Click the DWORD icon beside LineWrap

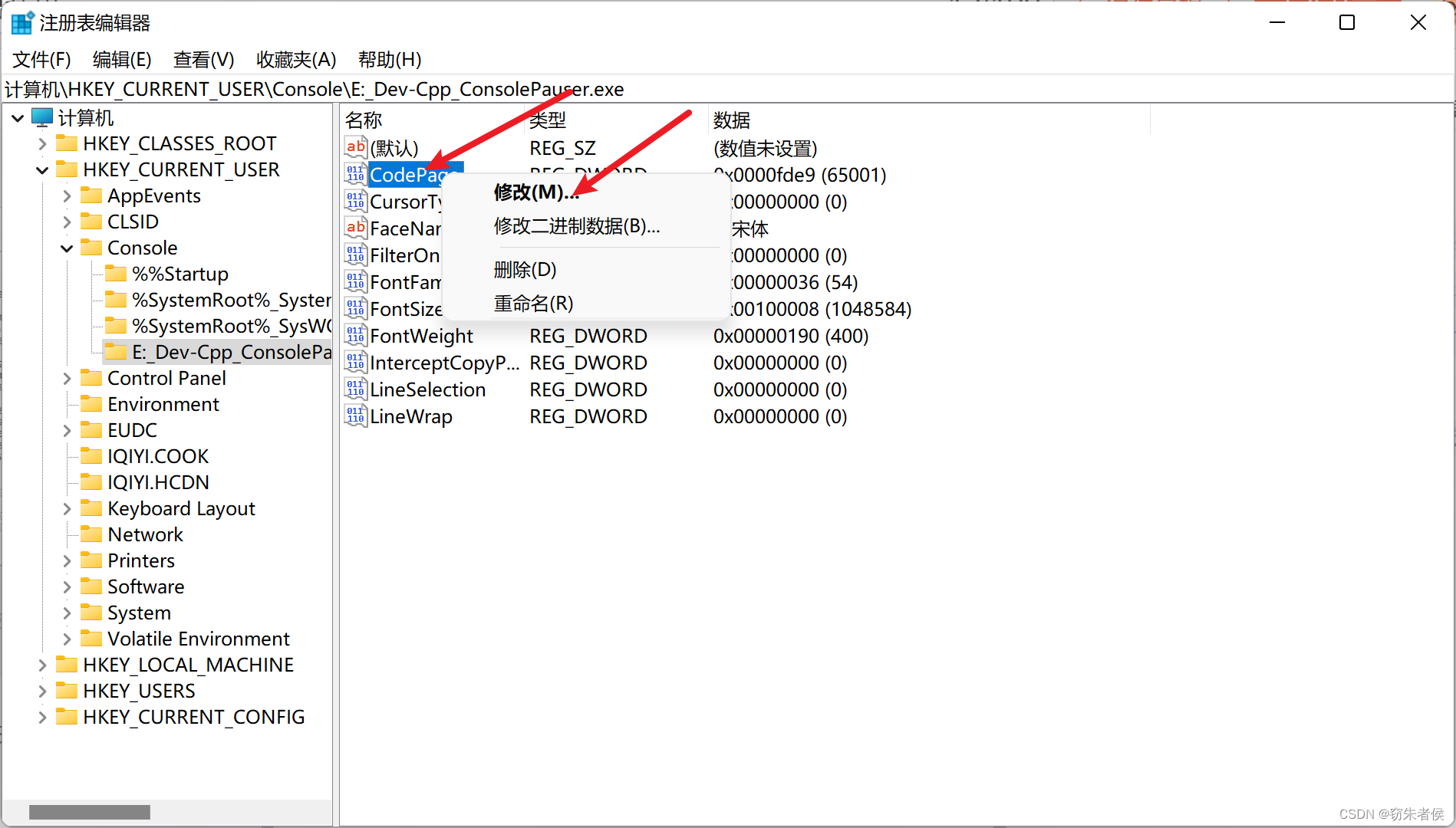click(355, 416)
